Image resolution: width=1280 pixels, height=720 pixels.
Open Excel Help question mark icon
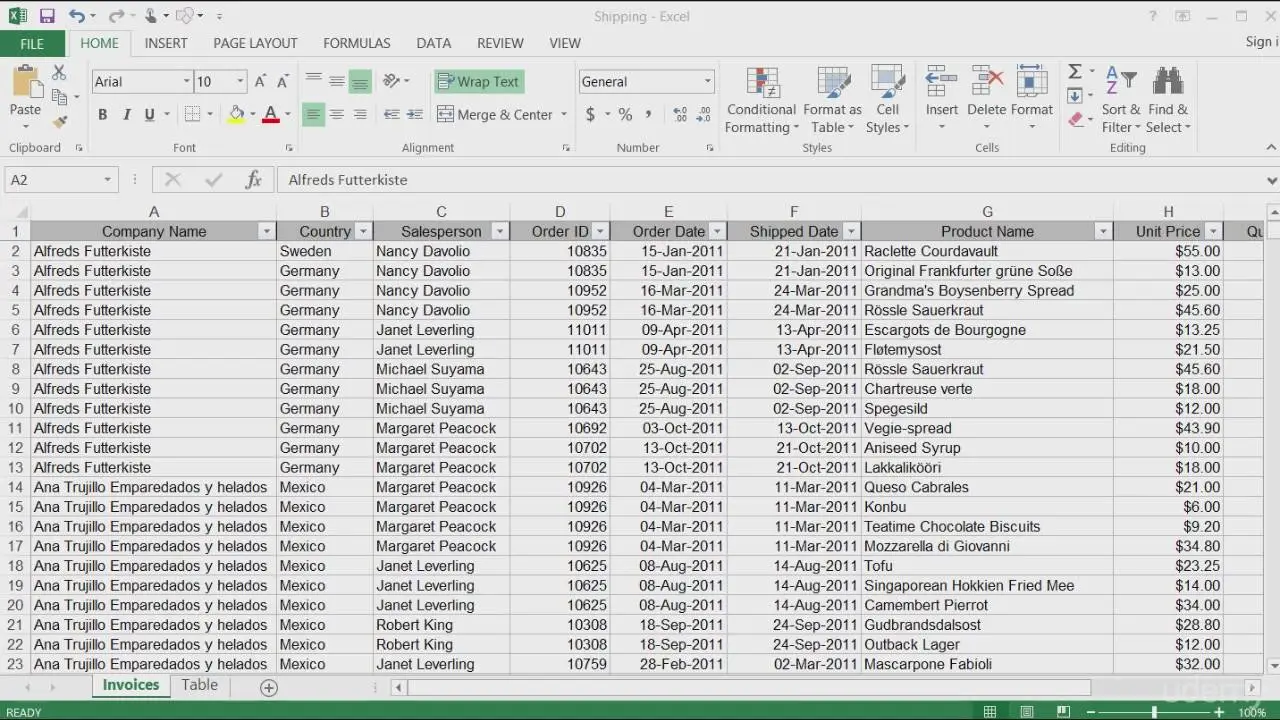pyautogui.click(x=1153, y=16)
